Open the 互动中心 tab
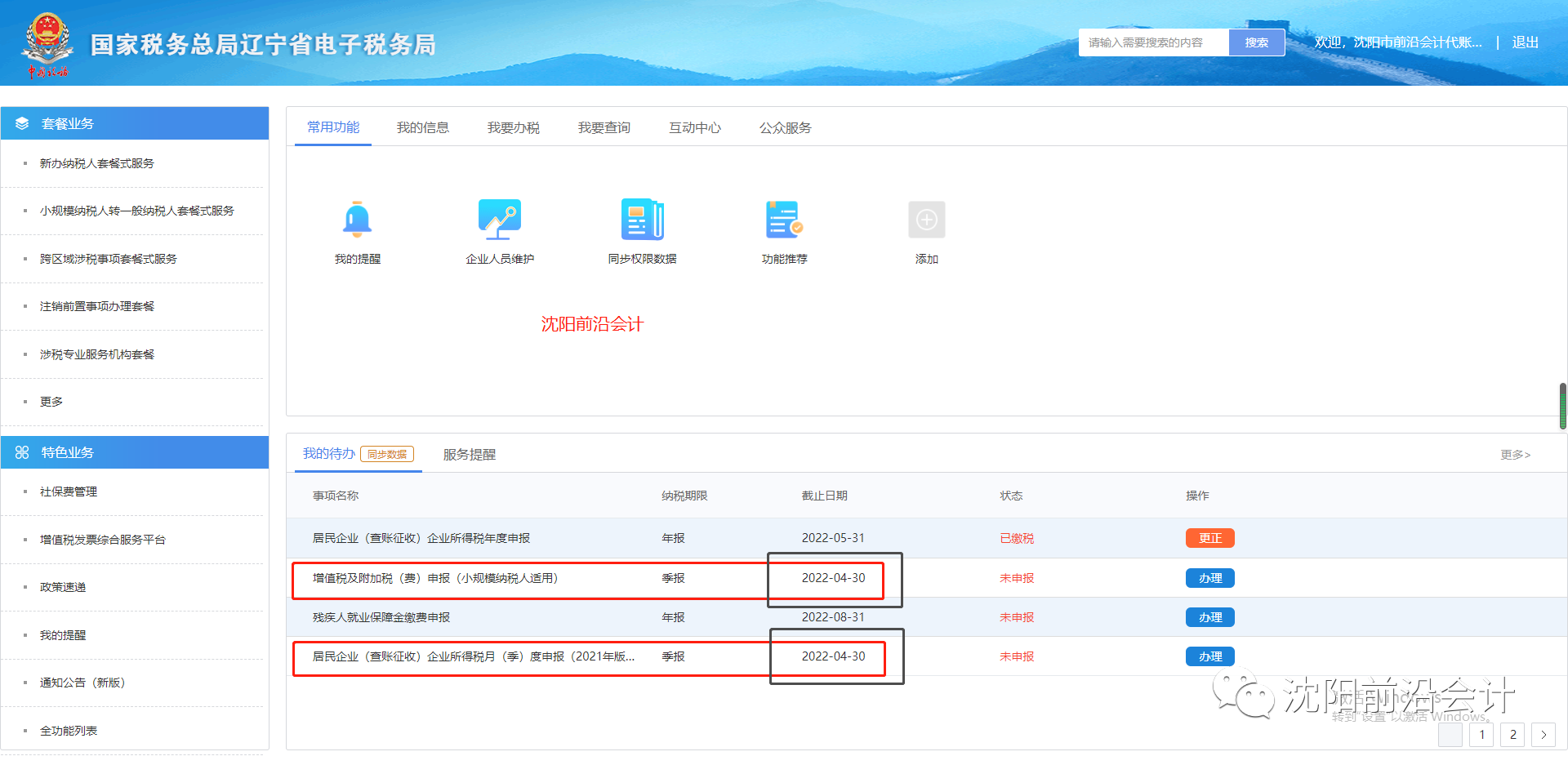This screenshot has width=1568, height=765. click(x=695, y=127)
